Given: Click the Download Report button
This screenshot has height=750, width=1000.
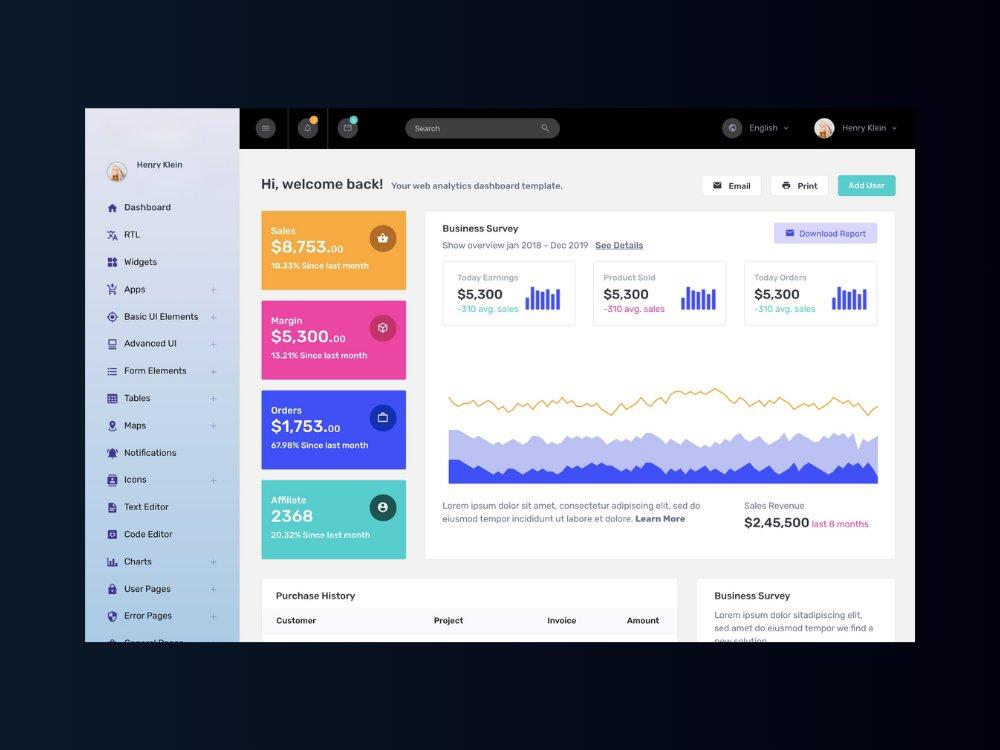Looking at the screenshot, I should [825, 233].
